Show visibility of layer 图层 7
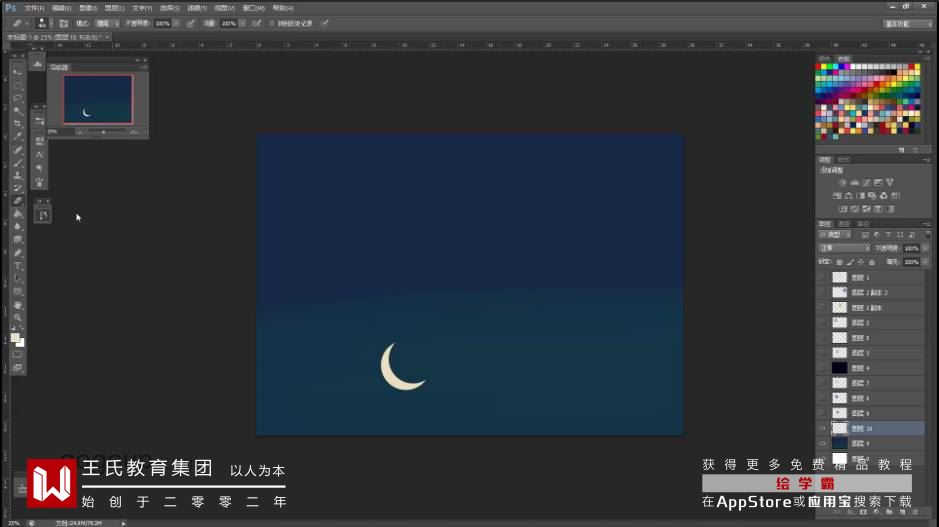This screenshot has height=527, width=939. (822, 383)
